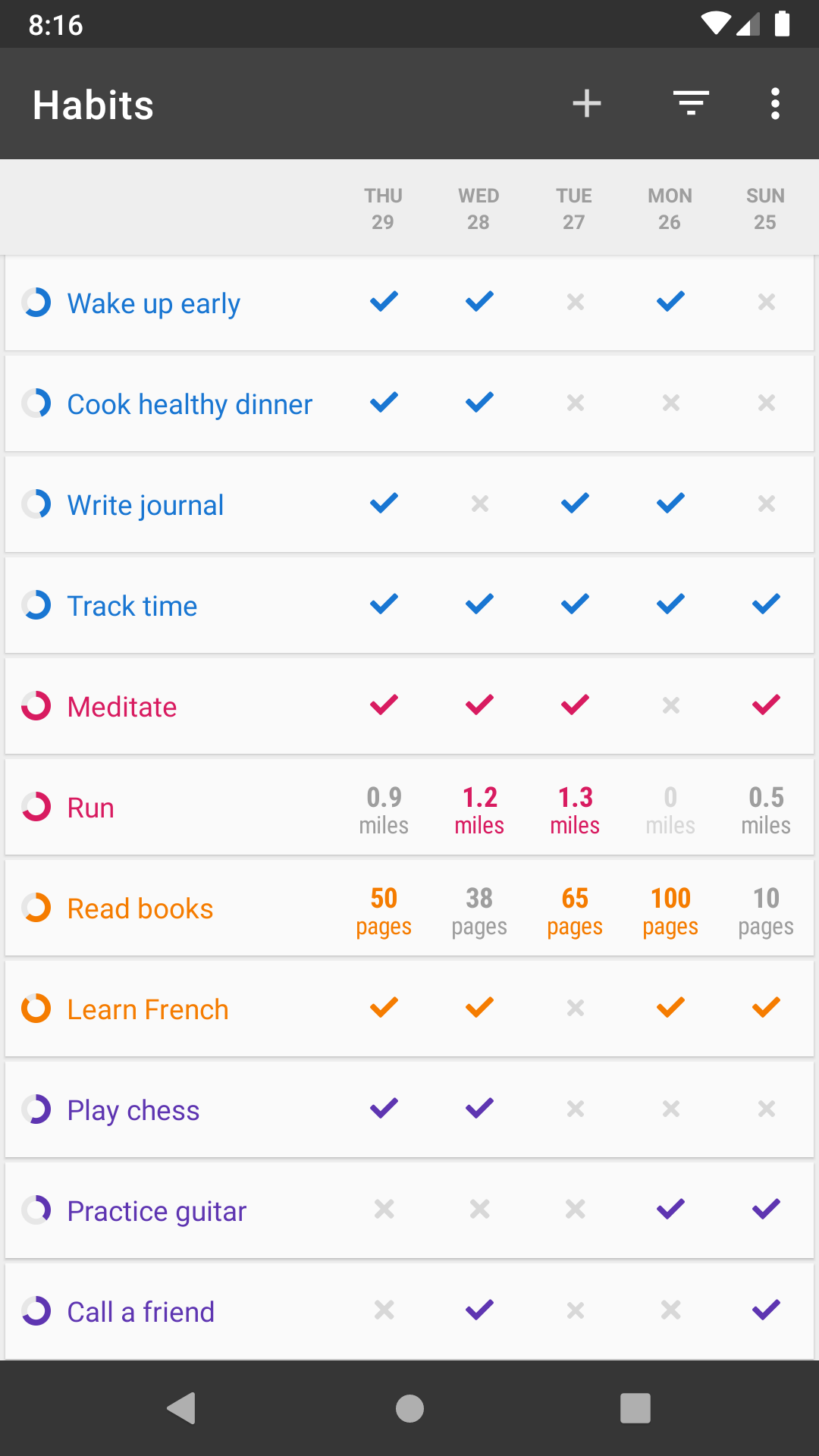This screenshot has height=1456, width=819.
Task: Tap the Meditate progress ring icon
Action: [36, 706]
